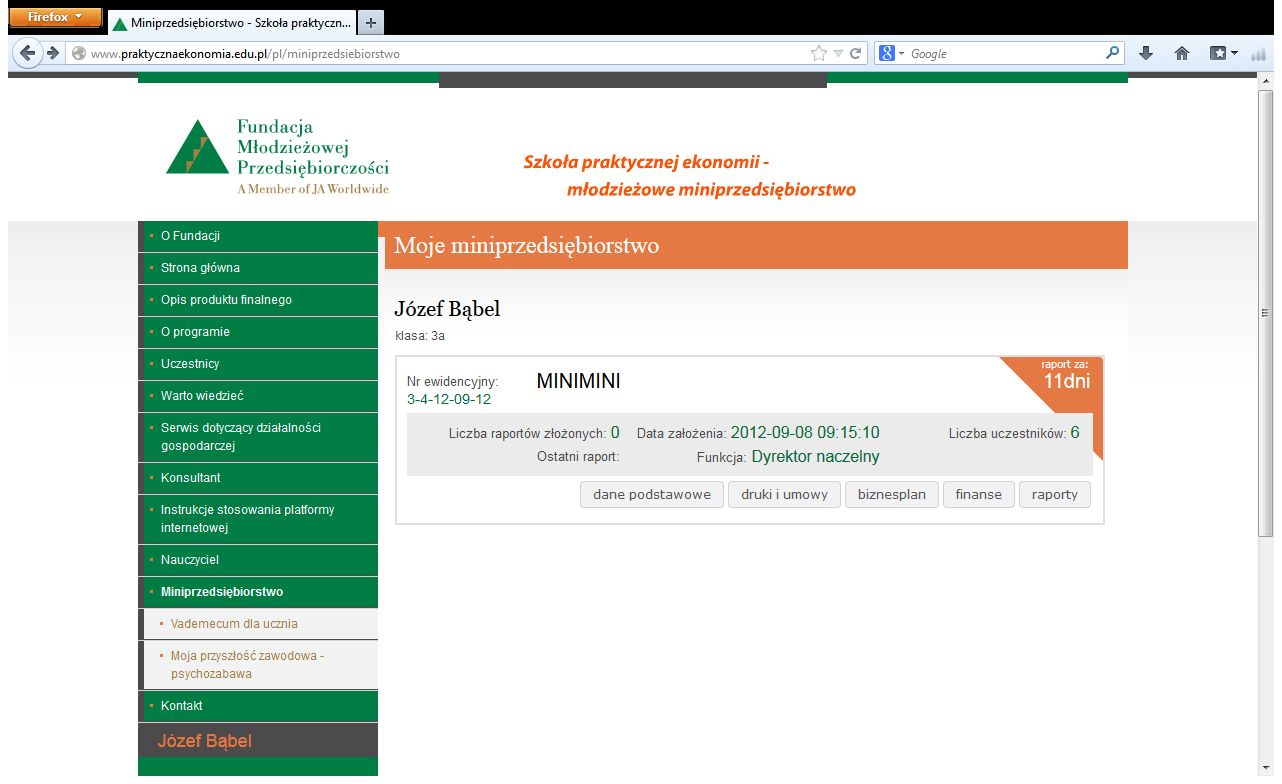Viewport: 1282px width, 784px height.
Task: Click the dane podstawowe button
Action: point(652,494)
